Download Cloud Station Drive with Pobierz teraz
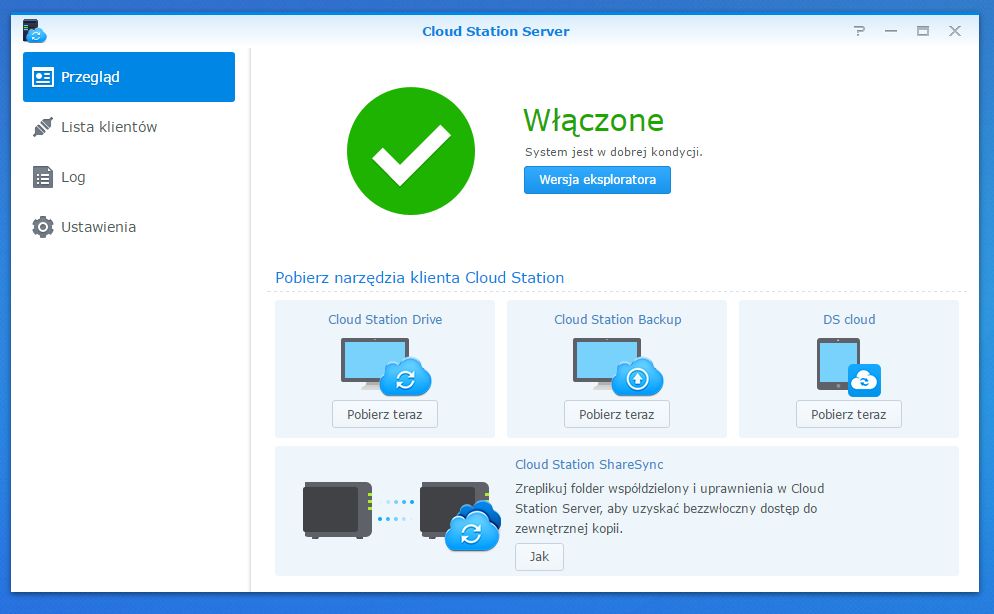The width and height of the screenshot is (994, 614). coord(385,414)
